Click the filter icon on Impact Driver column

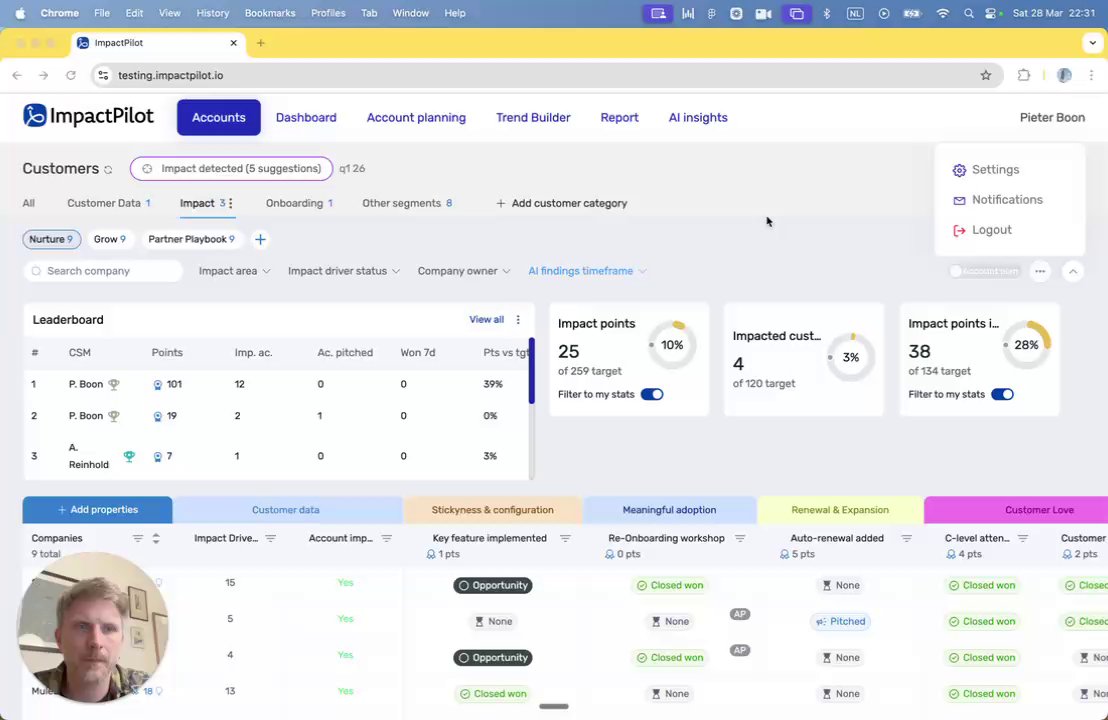(271, 538)
